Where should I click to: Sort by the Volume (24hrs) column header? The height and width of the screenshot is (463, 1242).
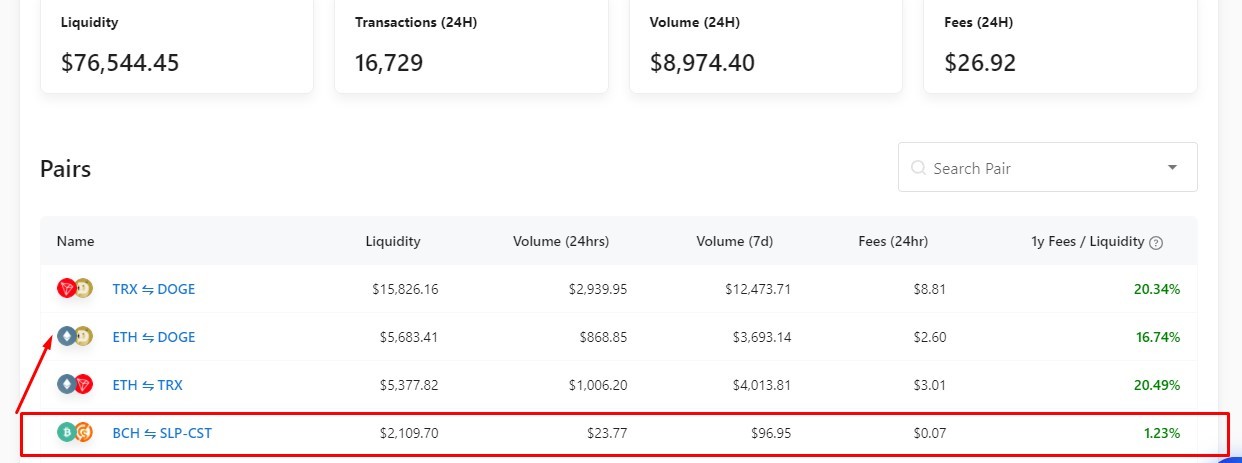(561, 241)
